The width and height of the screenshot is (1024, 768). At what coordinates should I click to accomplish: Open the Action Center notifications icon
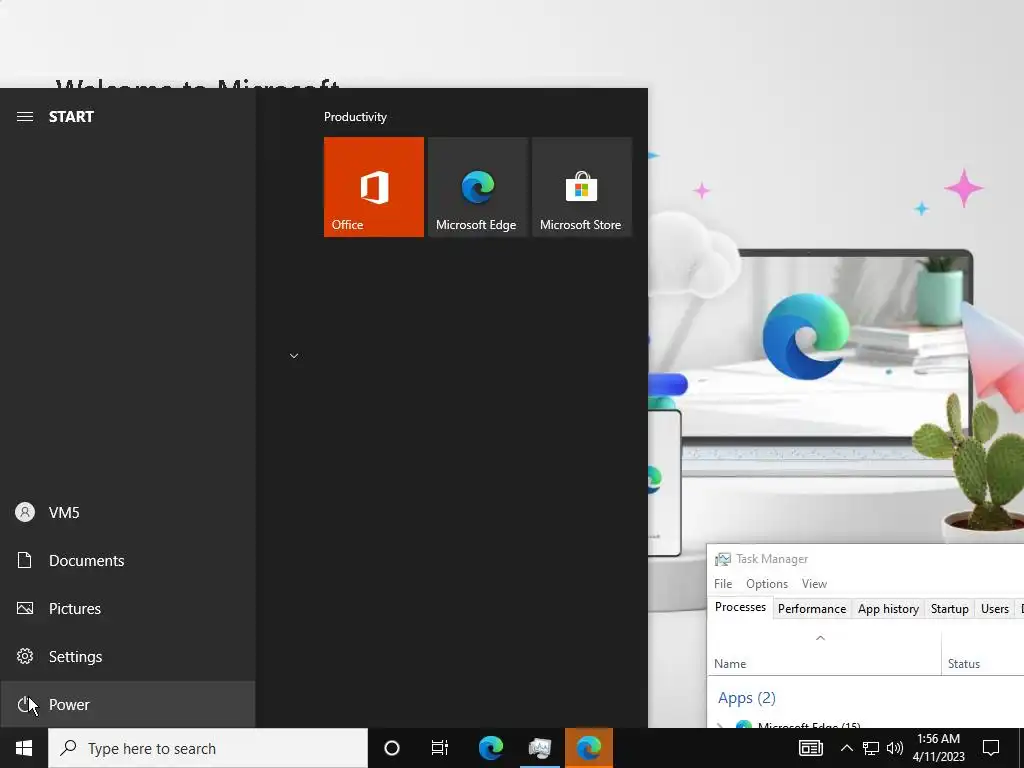[991, 748]
